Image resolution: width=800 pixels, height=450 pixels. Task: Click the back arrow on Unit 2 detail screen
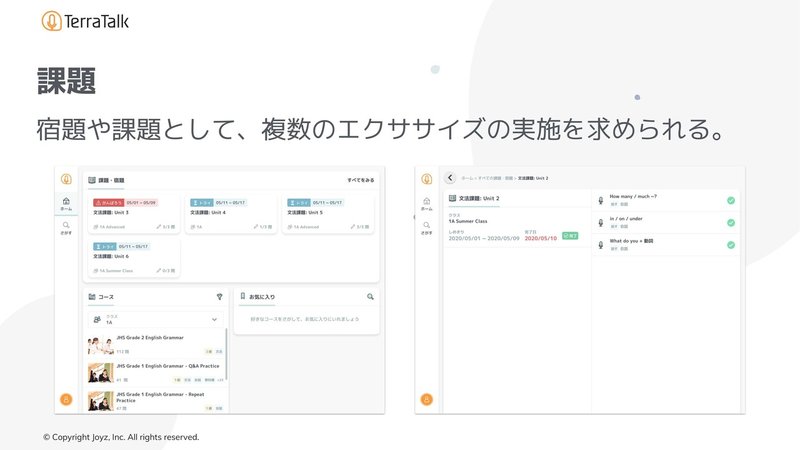point(450,178)
